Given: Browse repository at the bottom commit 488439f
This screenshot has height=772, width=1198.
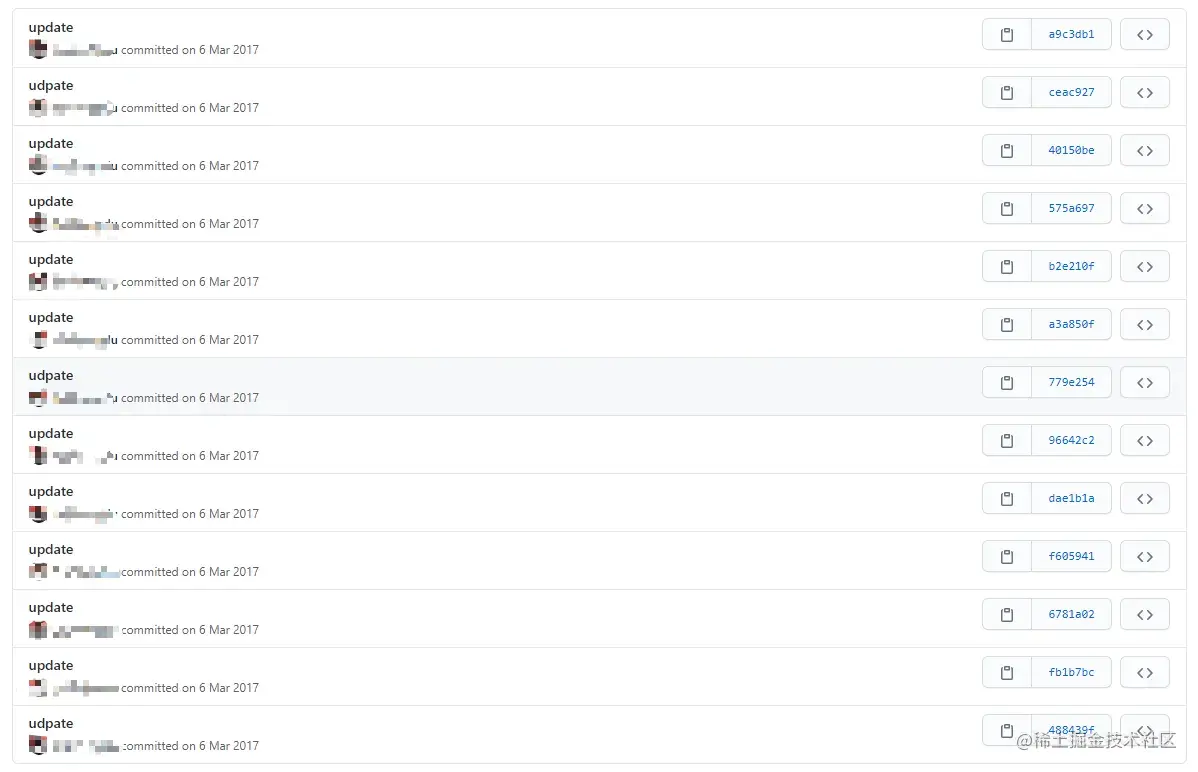Looking at the screenshot, I should tap(1144, 730).
